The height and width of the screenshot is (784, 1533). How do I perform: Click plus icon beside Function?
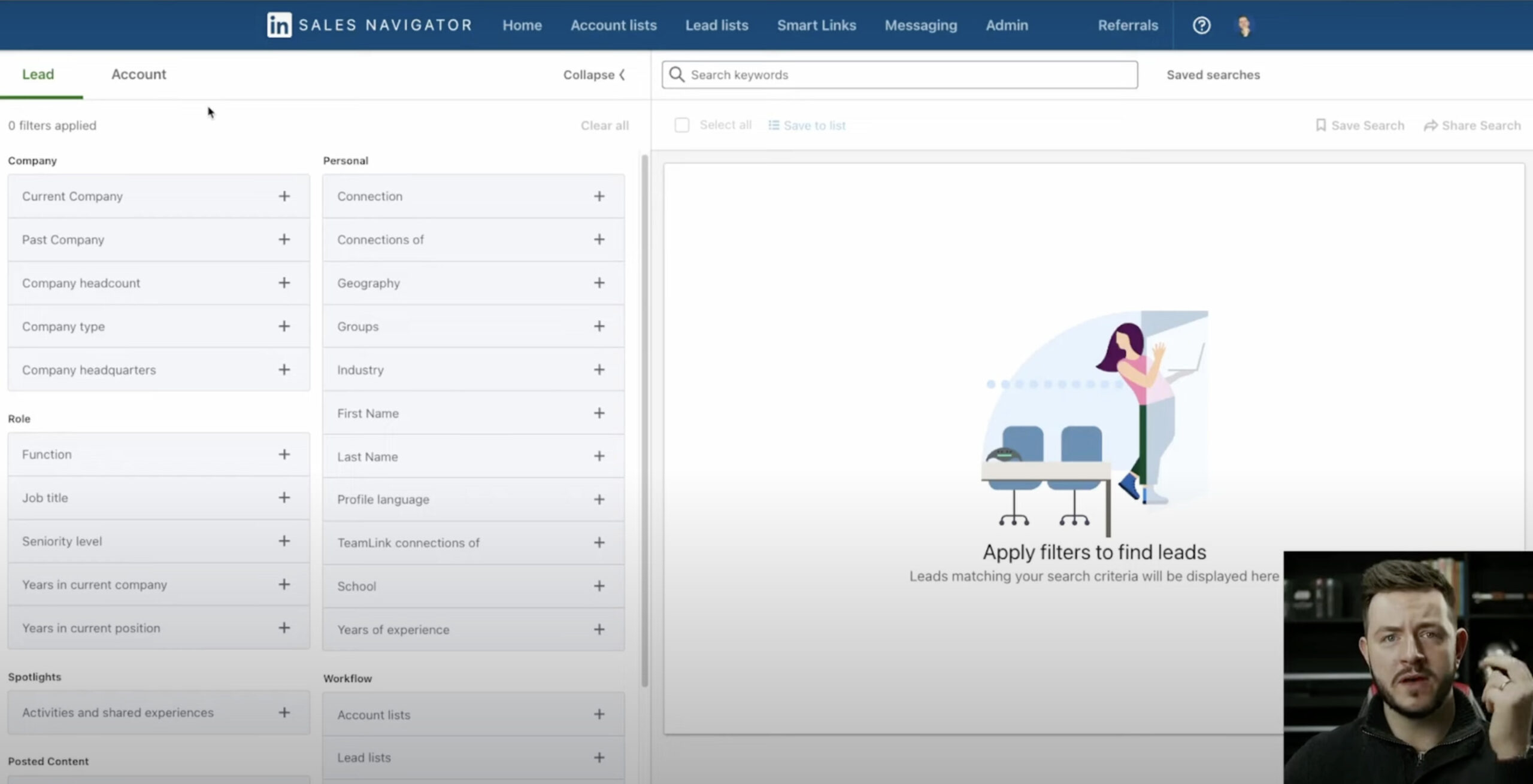pyautogui.click(x=284, y=454)
